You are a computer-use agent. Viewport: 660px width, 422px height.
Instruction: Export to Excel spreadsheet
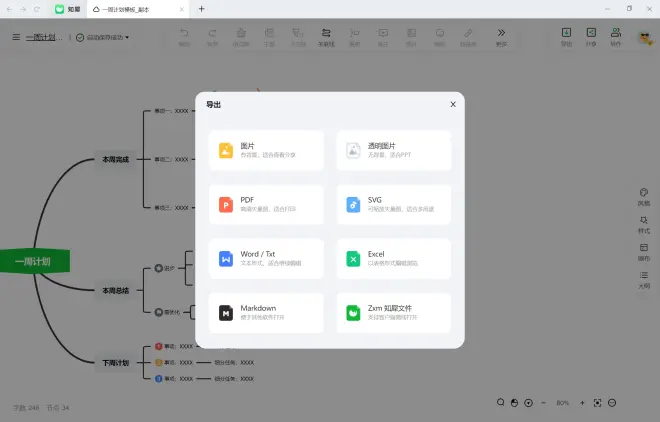(x=393, y=258)
